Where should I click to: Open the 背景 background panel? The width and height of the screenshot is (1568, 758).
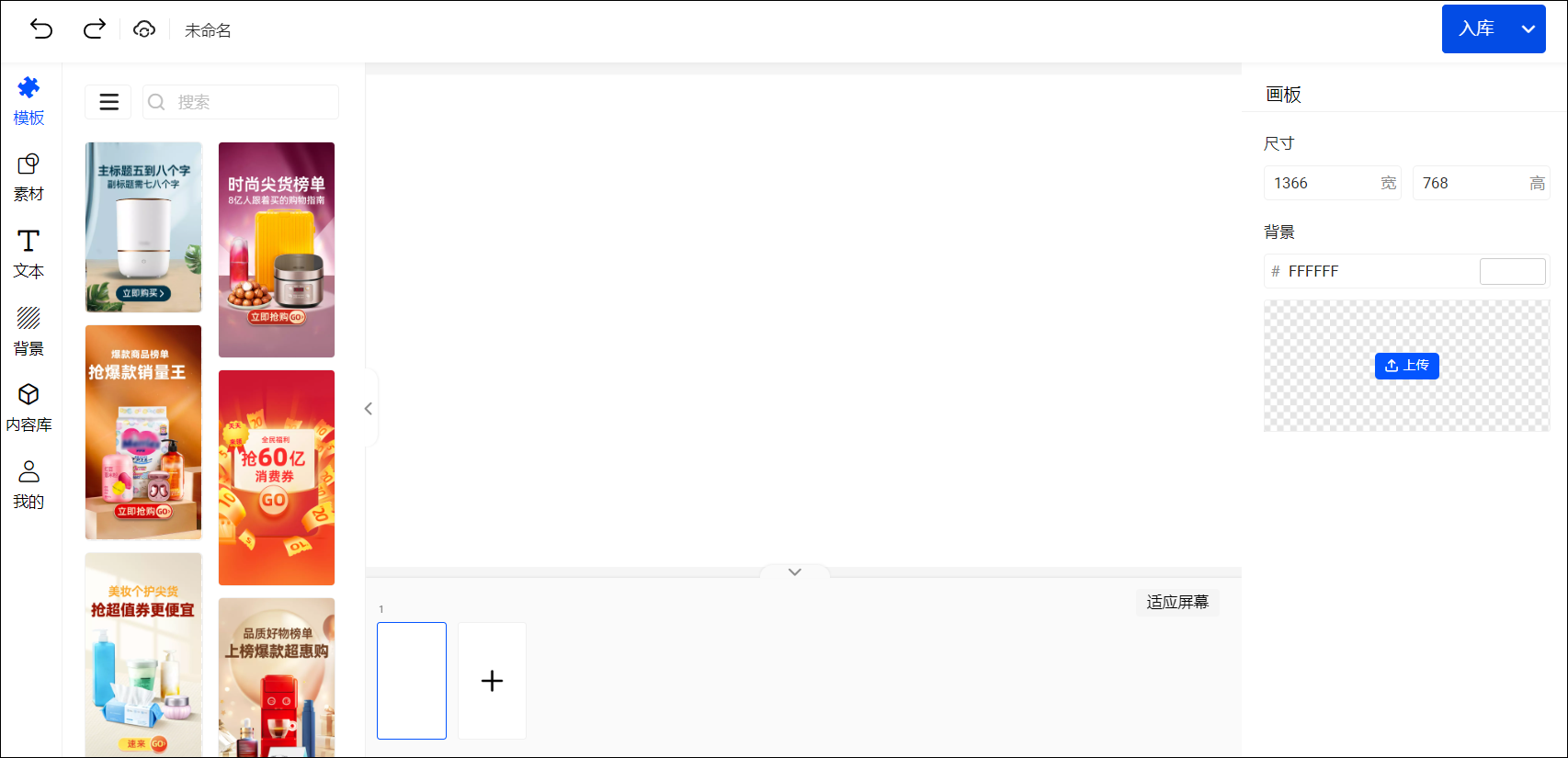click(28, 332)
